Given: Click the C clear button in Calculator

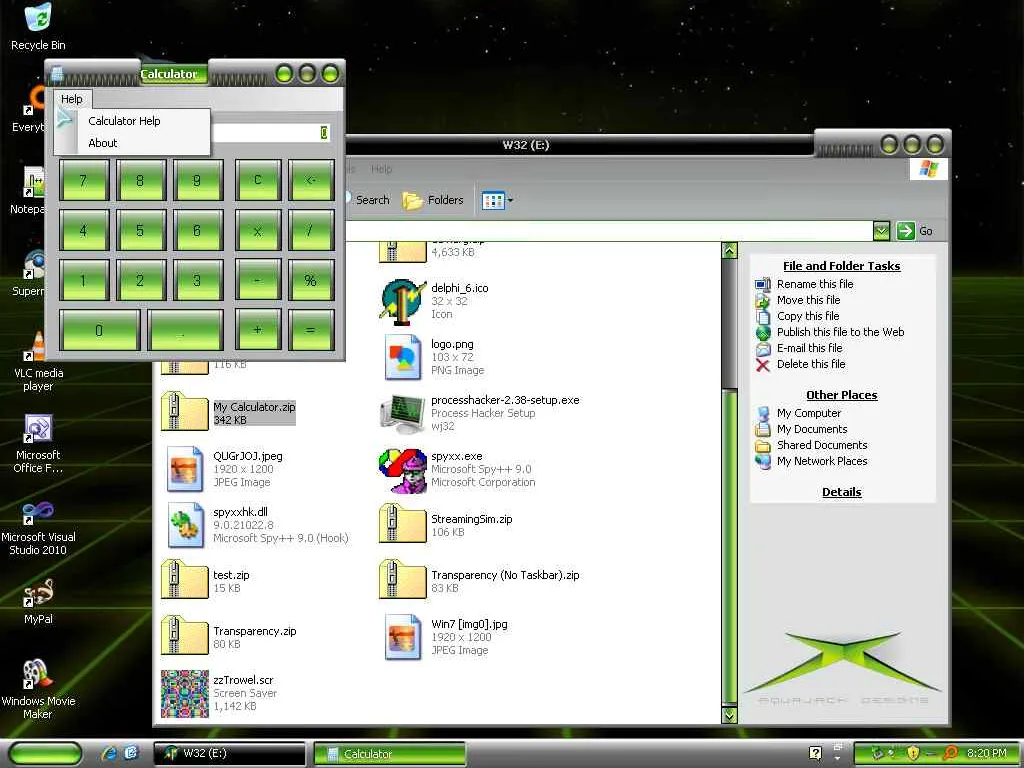Looking at the screenshot, I should click(258, 180).
